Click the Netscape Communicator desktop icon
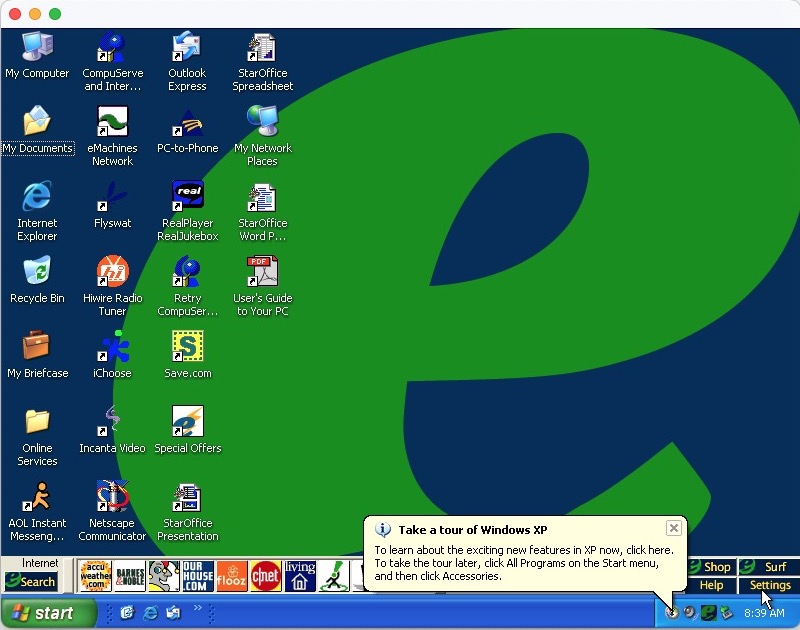 pyautogui.click(x=112, y=497)
